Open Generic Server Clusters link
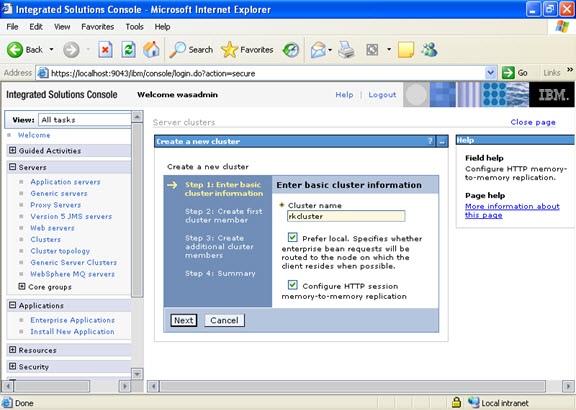 (x=74, y=262)
